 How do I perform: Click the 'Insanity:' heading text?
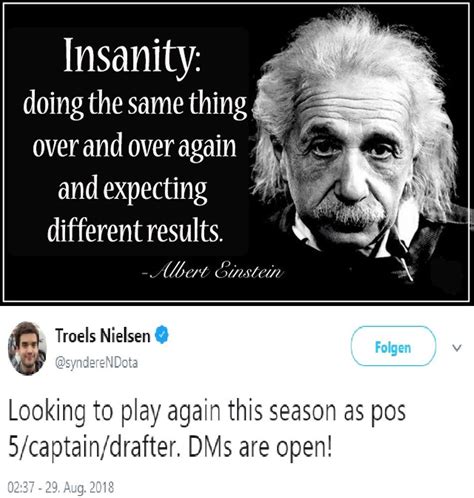[x=132, y=55]
